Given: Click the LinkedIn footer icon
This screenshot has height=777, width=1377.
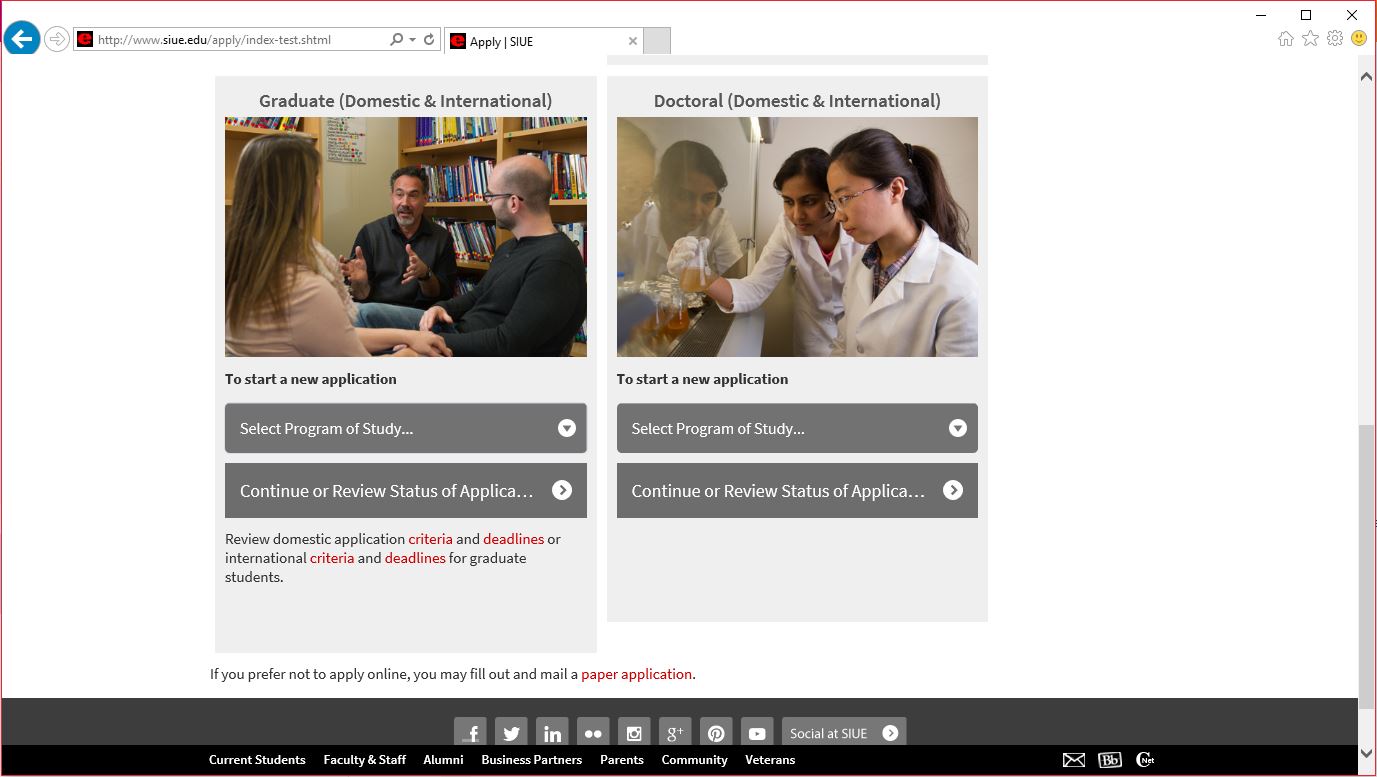Looking at the screenshot, I should click(552, 733).
